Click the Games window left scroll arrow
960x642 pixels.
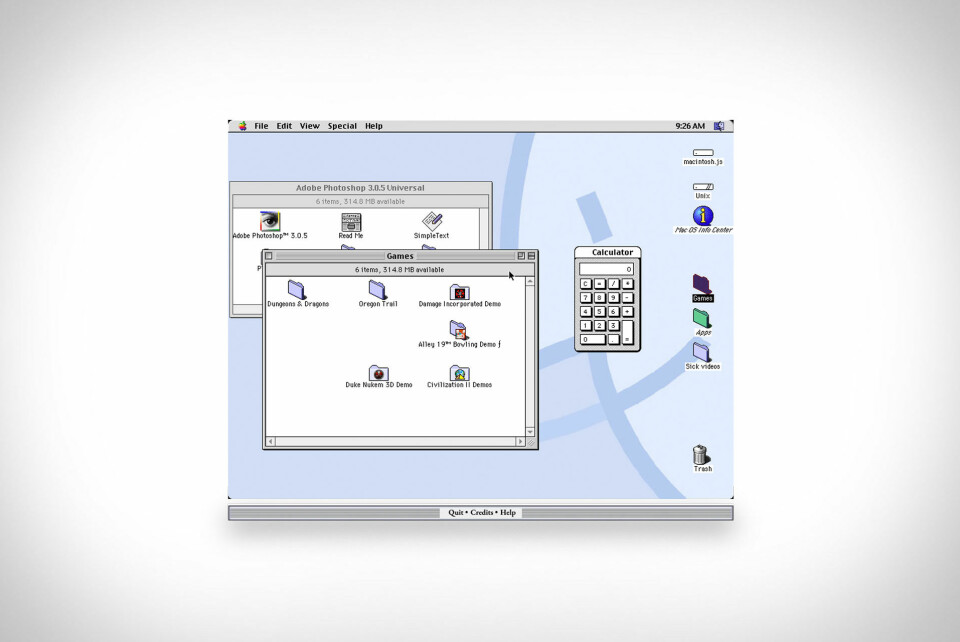(x=271, y=441)
